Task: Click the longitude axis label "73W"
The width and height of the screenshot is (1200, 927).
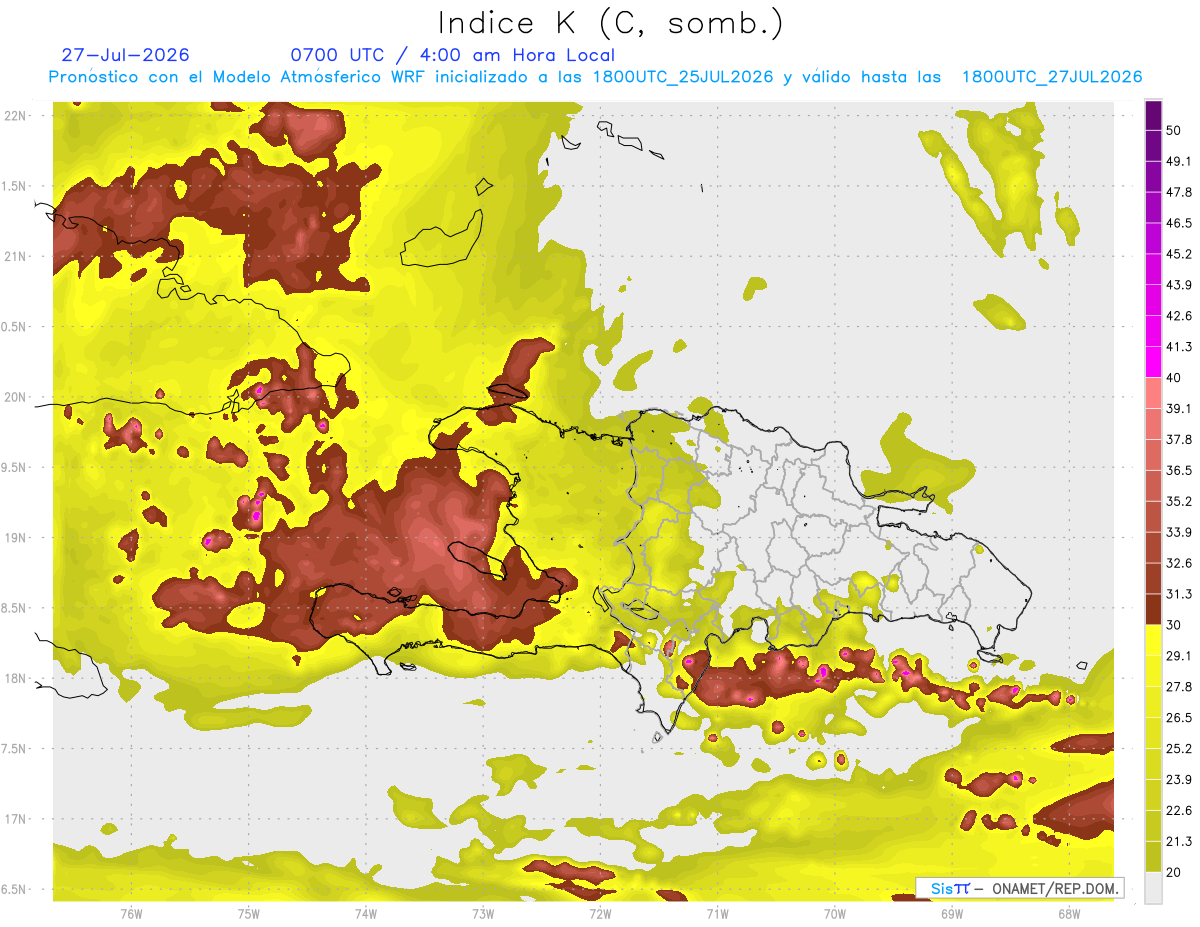Action: pyautogui.click(x=483, y=913)
